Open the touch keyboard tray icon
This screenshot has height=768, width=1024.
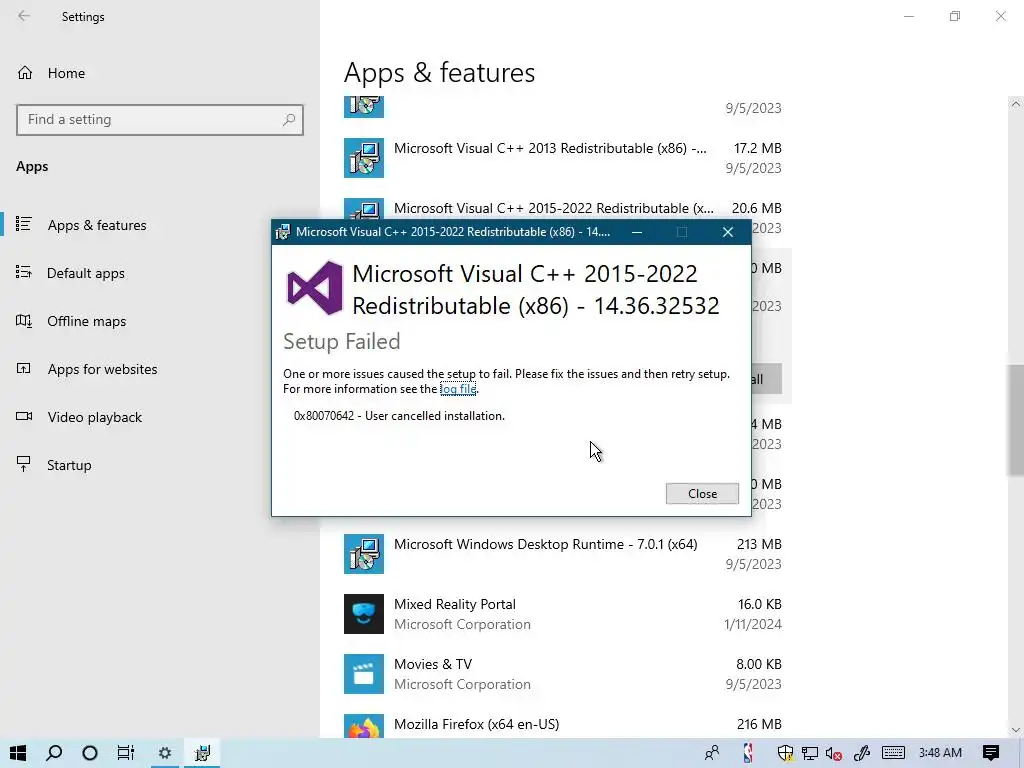(893, 753)
